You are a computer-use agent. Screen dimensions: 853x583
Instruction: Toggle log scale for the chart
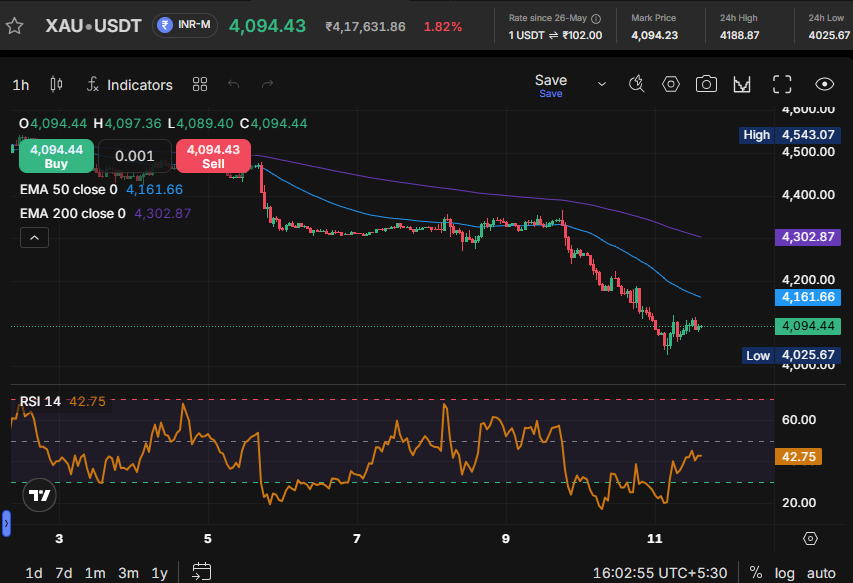coord(784,573)
